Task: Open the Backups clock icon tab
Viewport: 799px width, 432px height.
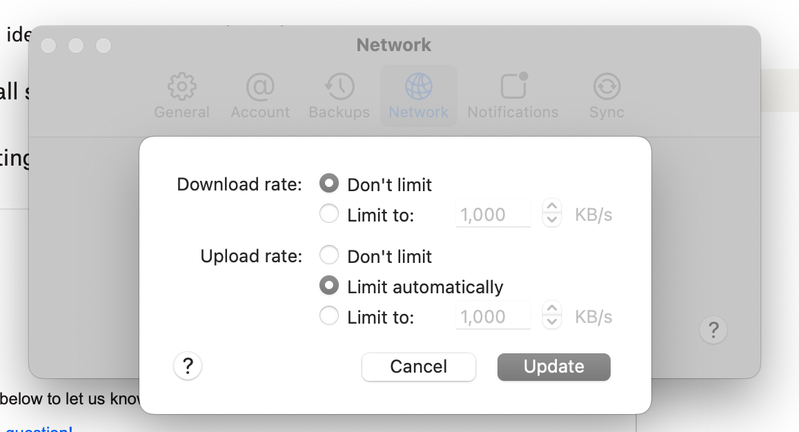Action: point(339,87)
